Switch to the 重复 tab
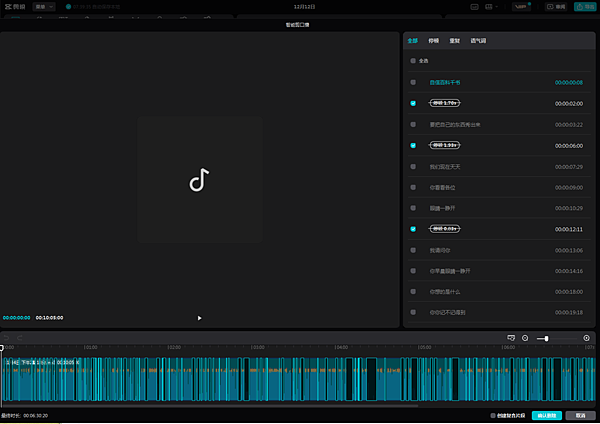The height and width of the screenshot is (424, 600). click(x=453, y=42)
